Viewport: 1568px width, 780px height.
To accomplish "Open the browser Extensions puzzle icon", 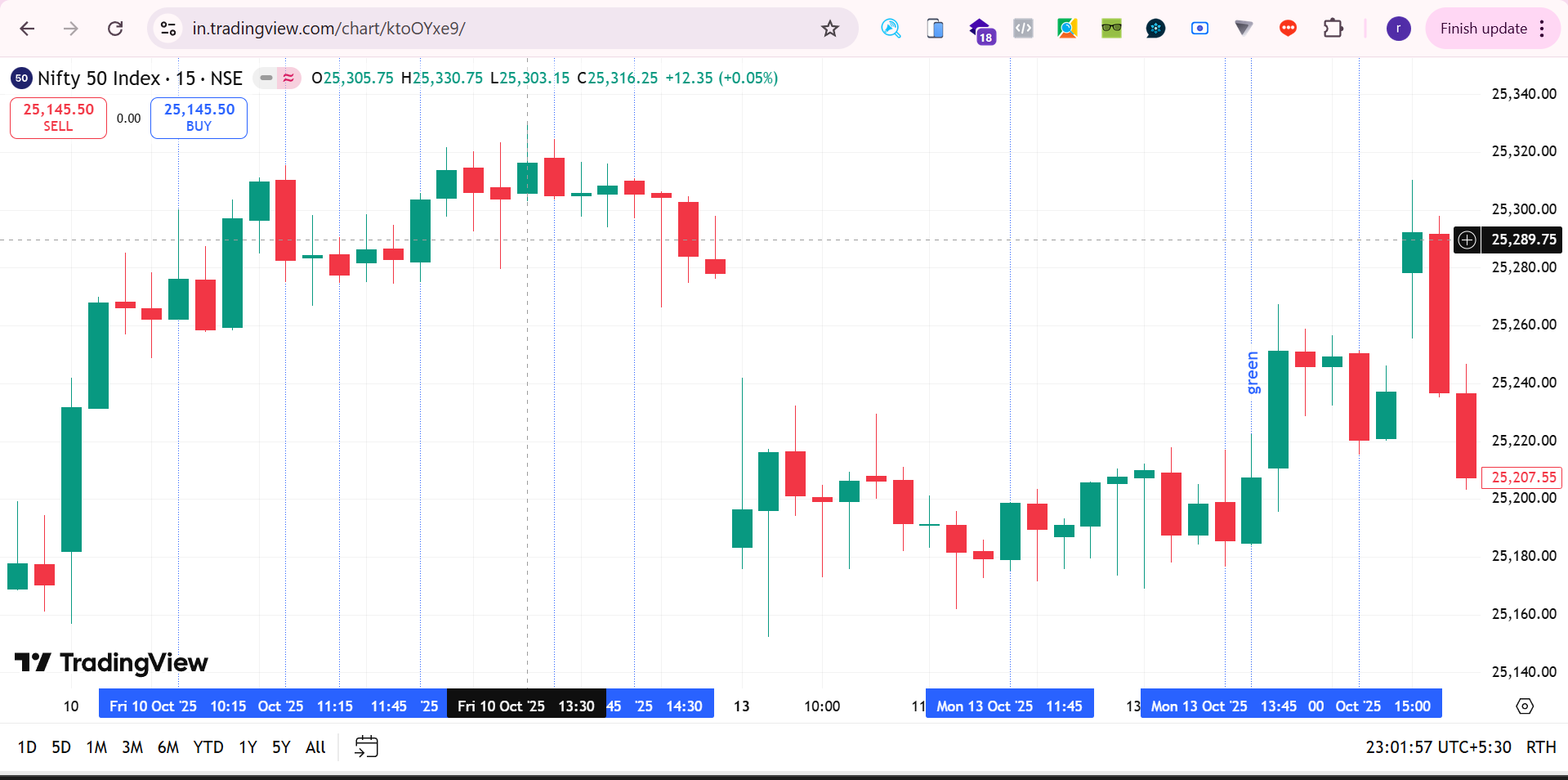I will click(1333, 29).
